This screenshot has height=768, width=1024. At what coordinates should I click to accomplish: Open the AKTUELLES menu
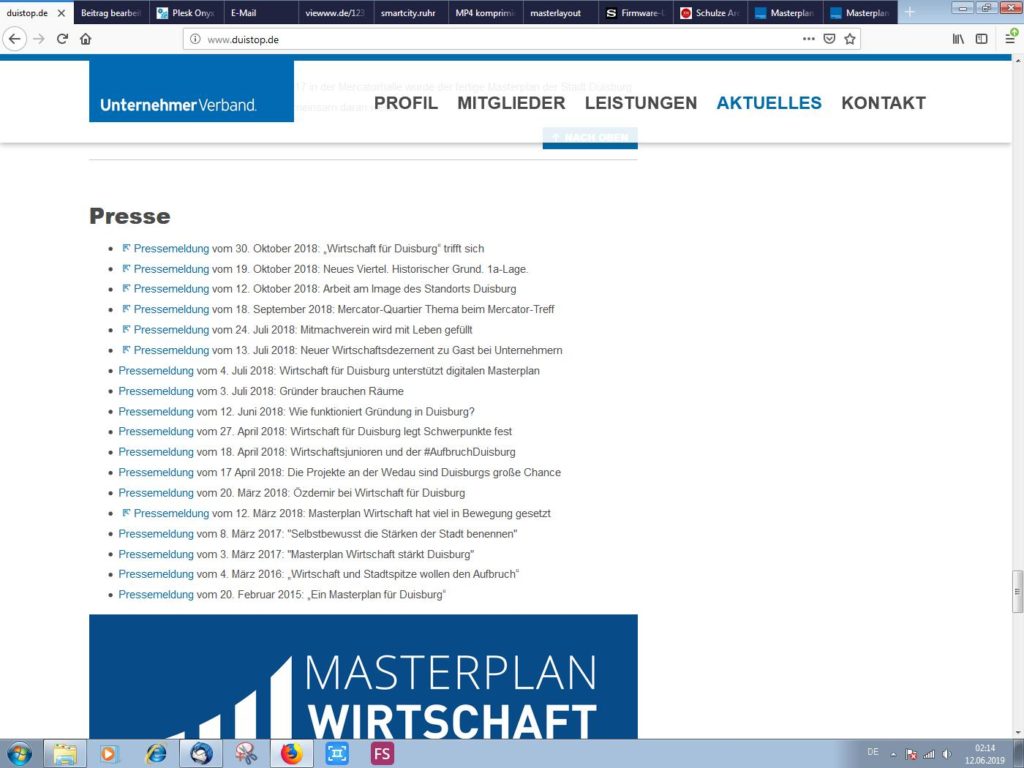769,103
